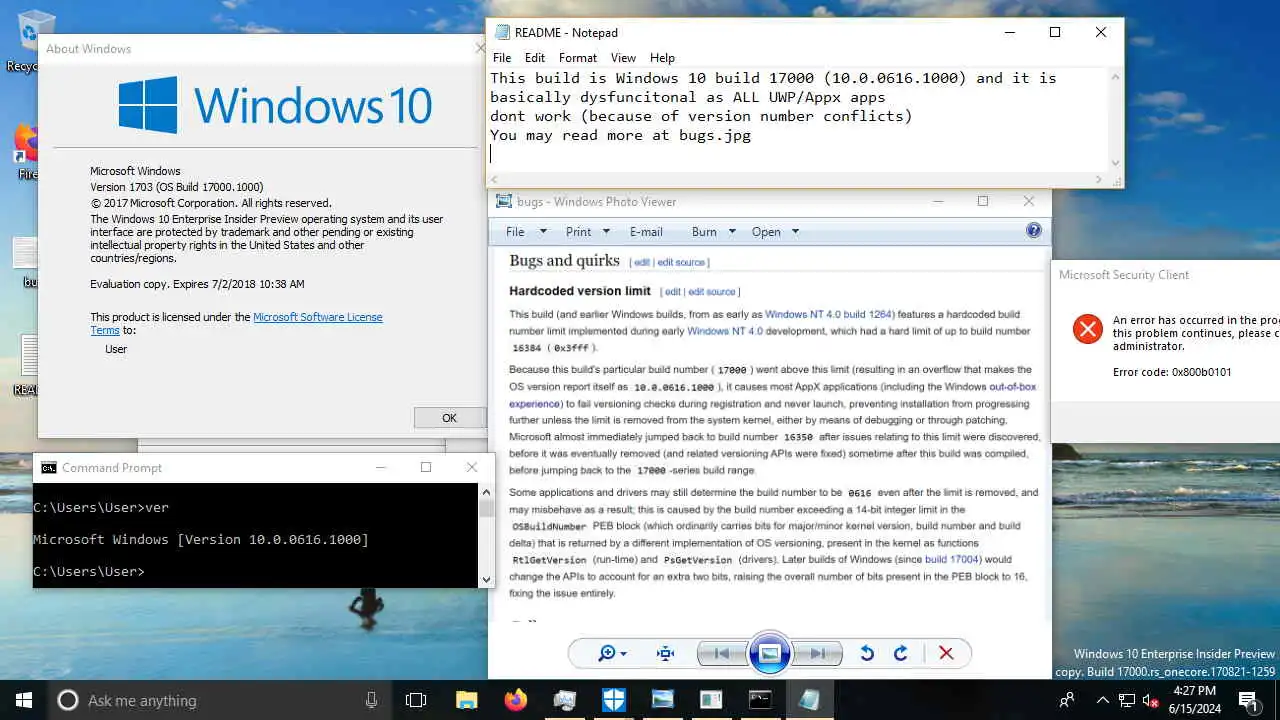Image resolution: width=1280 pixels, height=720 pixels.
Task: Open the People icon in system tray
Action: pos(1067,700)
